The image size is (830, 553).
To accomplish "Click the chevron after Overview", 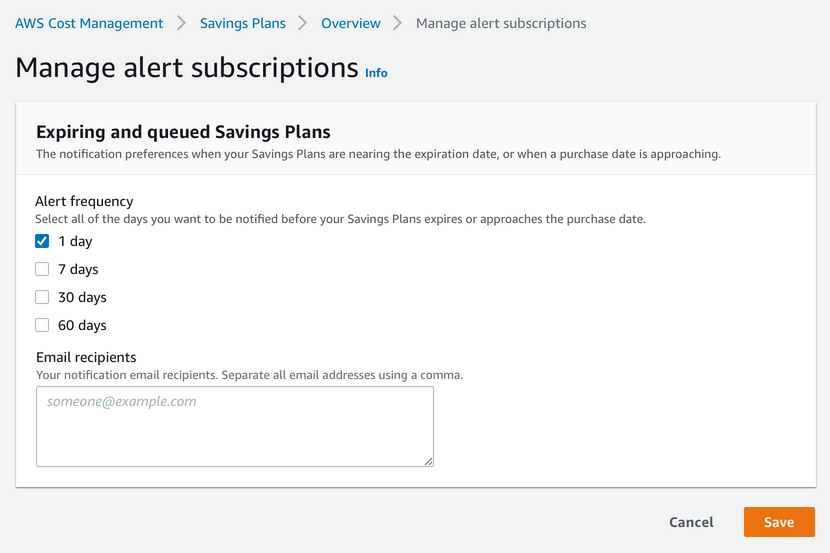I will point(398,23).
